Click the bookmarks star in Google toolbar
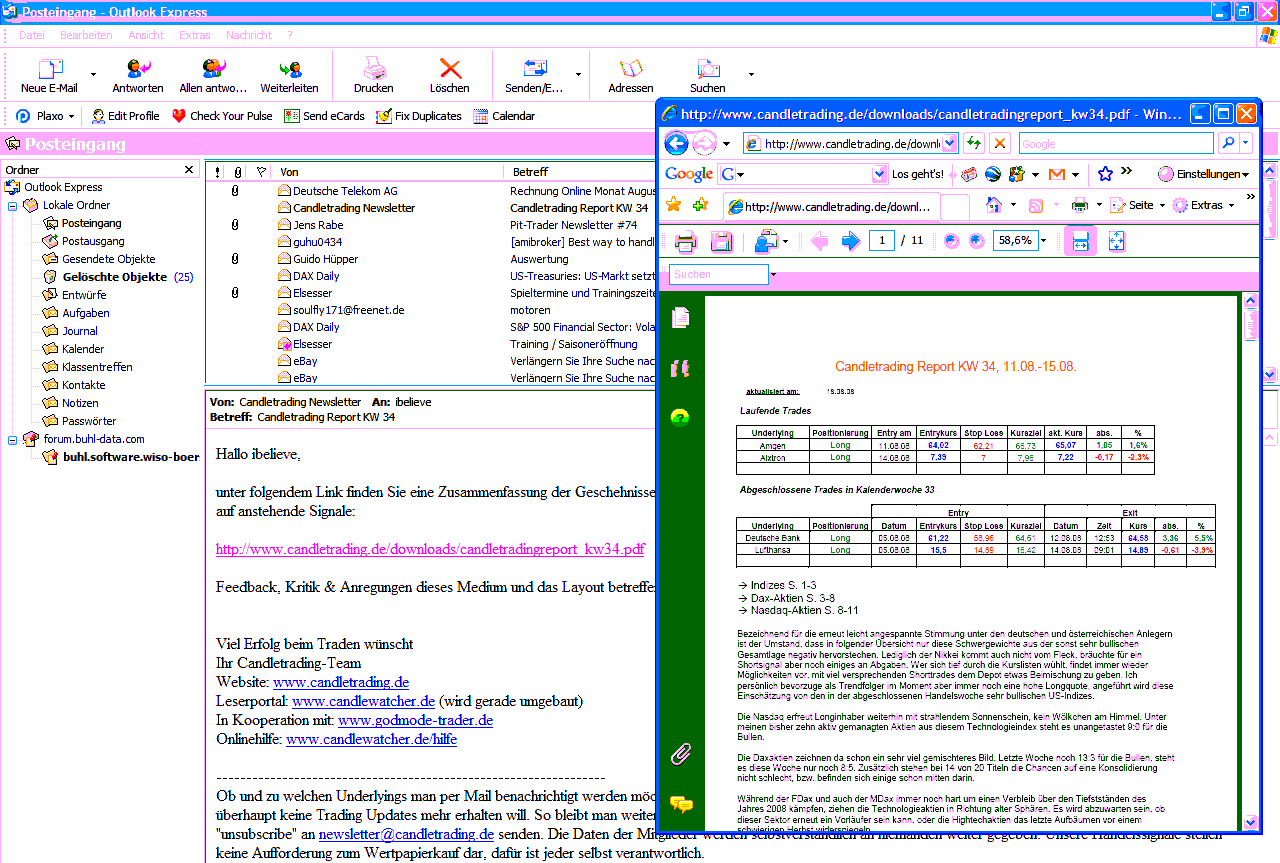Image resolution: width=1280 pixels, height=863 pixels. pyautogui.click(x=1105, y=174)
